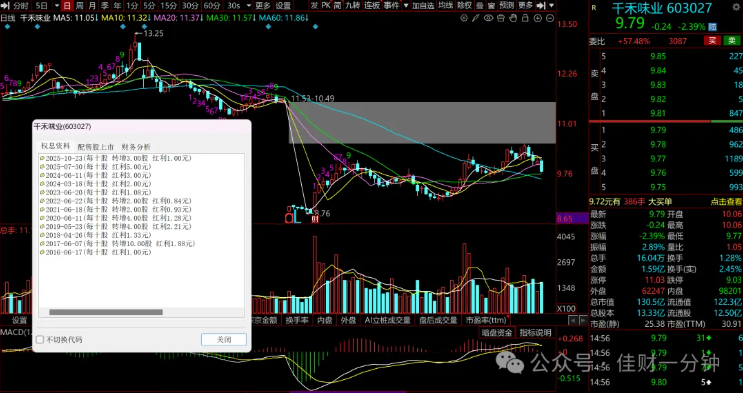Click the collapse arrow icon at toolbar right

541,6
